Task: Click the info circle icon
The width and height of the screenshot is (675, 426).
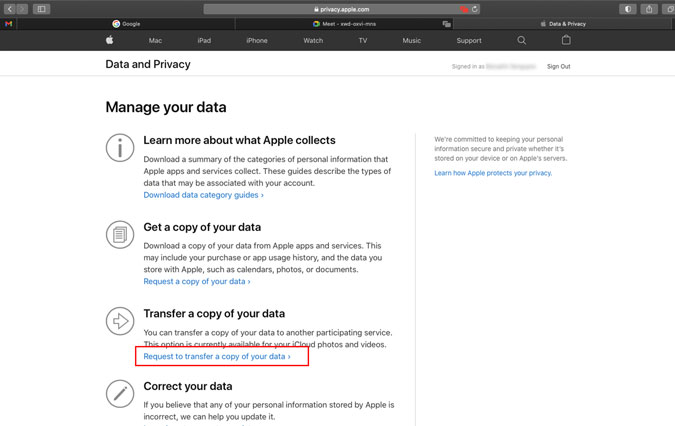Action: pyautogui.click(x=120, y=148)
